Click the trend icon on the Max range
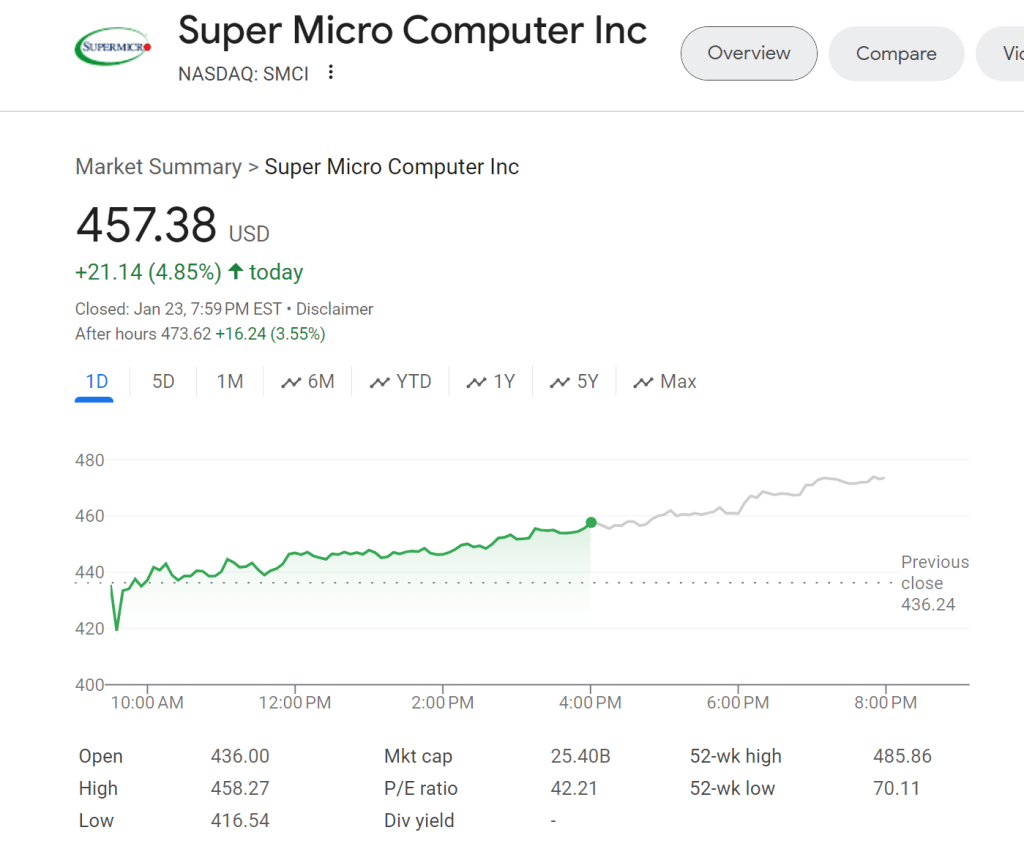Image resolution: width=1024 pixels, height=841 pixels. 643,382
